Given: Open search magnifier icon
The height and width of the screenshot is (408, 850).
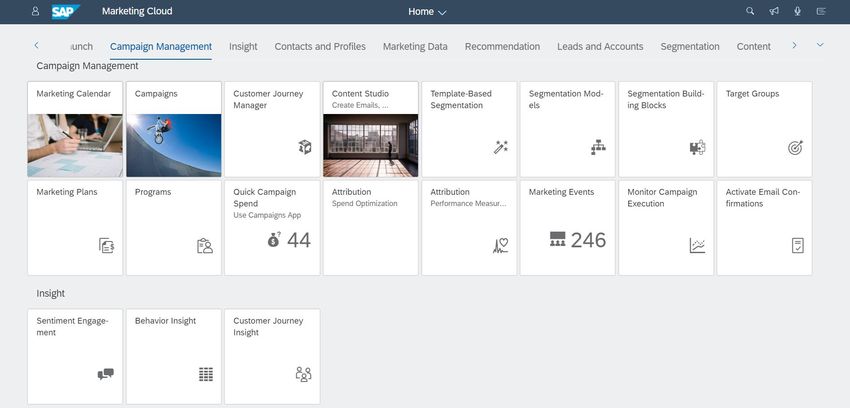Looking at the screenshot, I should point(750,11).
